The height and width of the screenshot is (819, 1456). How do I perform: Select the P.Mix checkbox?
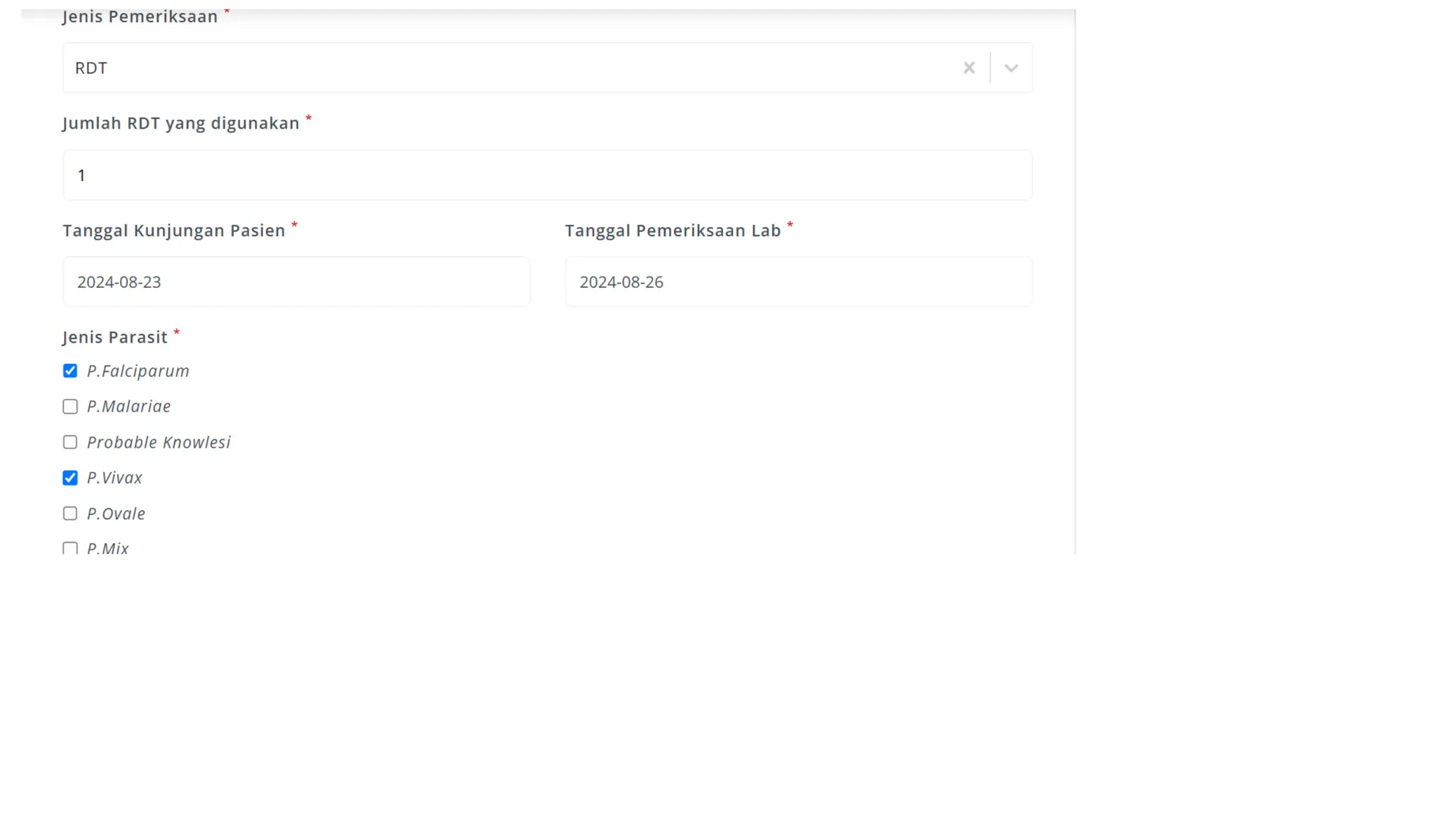[x=70, y=548]
